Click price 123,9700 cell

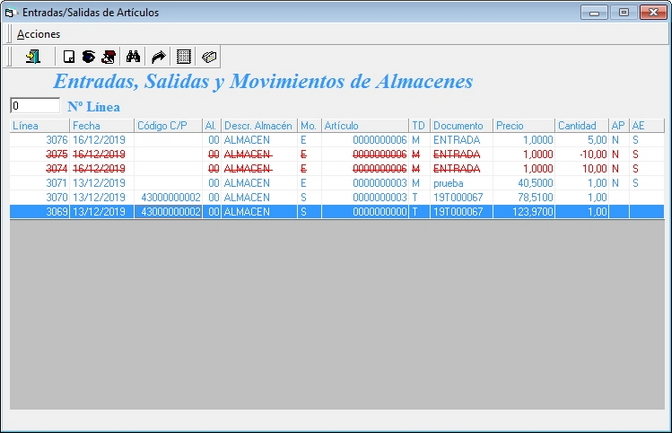[x=524, y=212]
